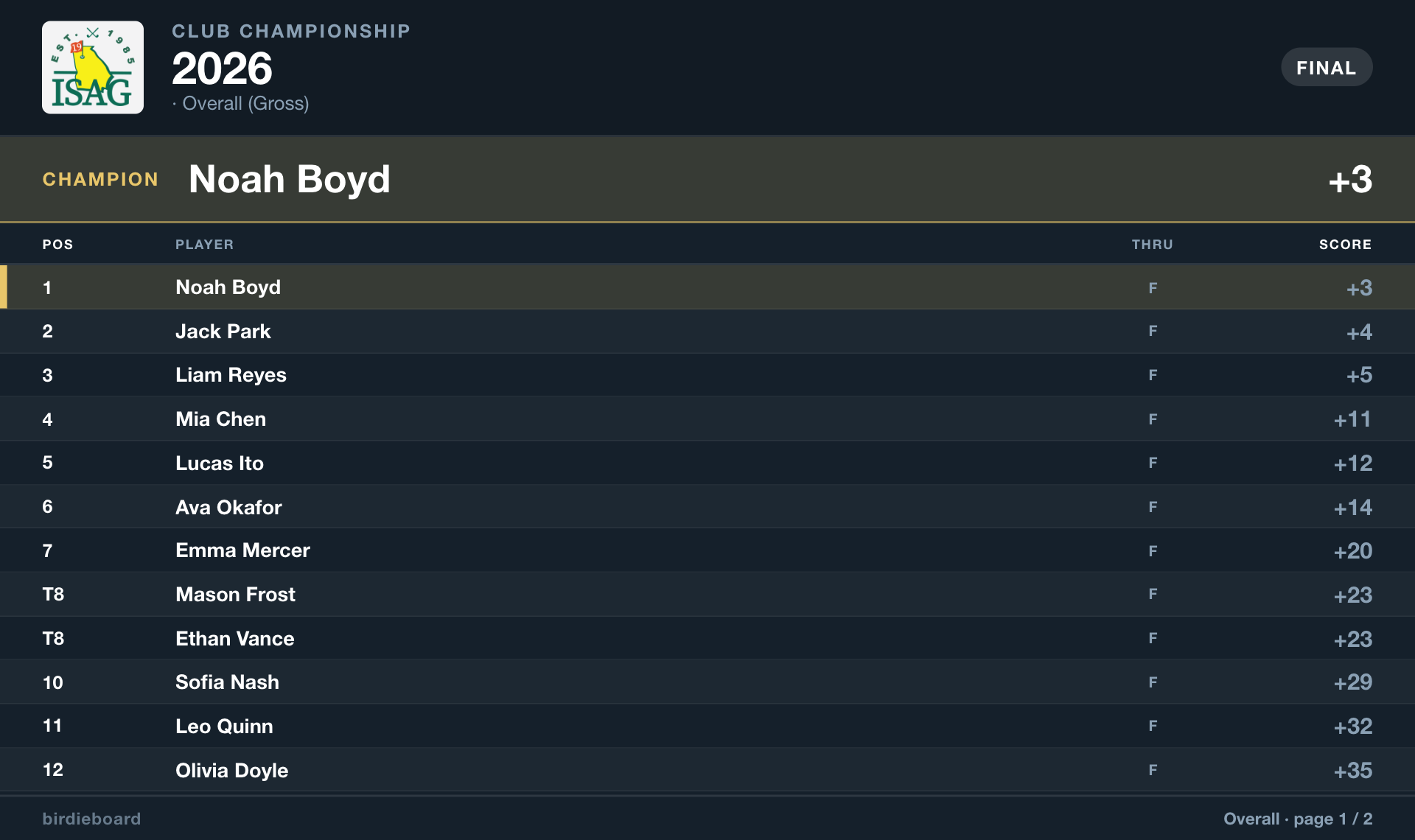The image size is (1415, 840).
Task: Open Mia Chen's player entry
Action: 707,419
